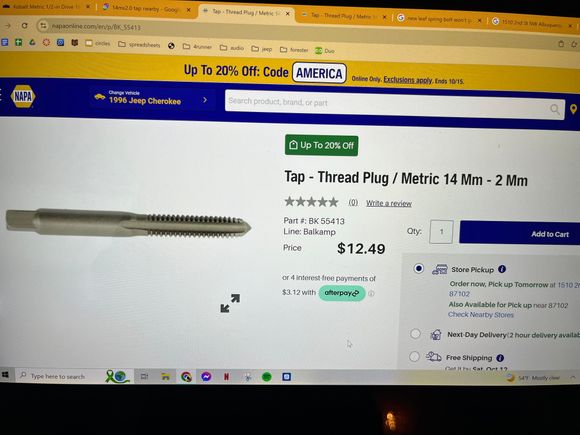Open the 4runner bookmarks folder

tap(198, 47)
